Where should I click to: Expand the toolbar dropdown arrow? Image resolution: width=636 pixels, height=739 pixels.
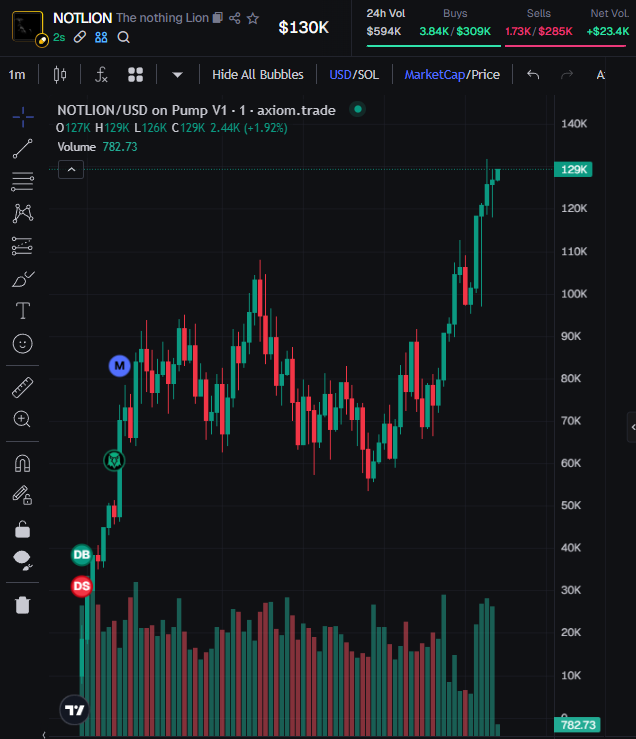pyautogui.click(x=177, y=74)
